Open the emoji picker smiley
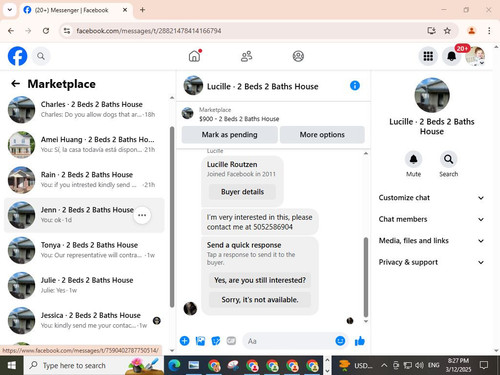 340,341
